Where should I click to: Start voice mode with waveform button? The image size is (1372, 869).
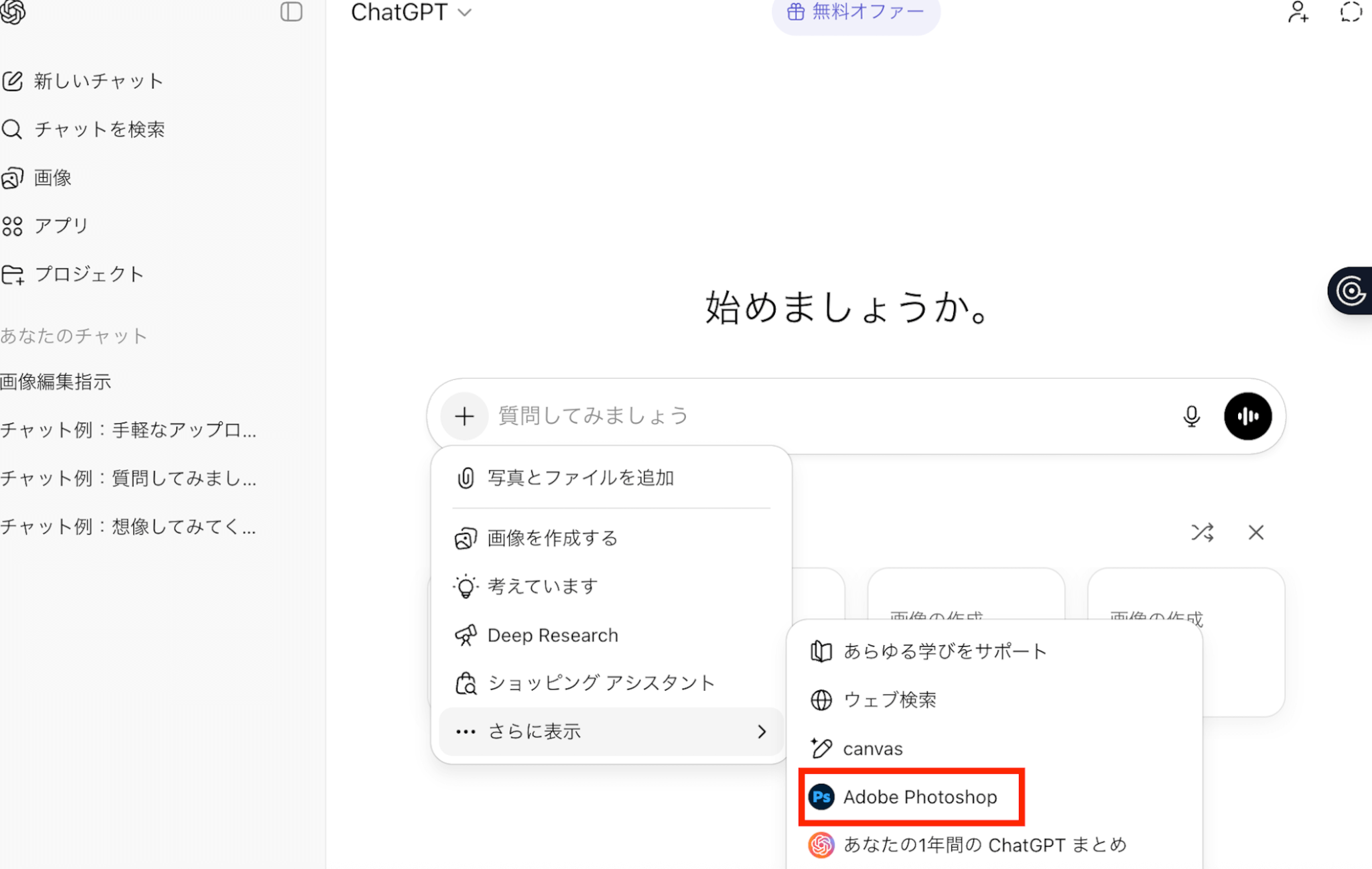click(1247, 416)
